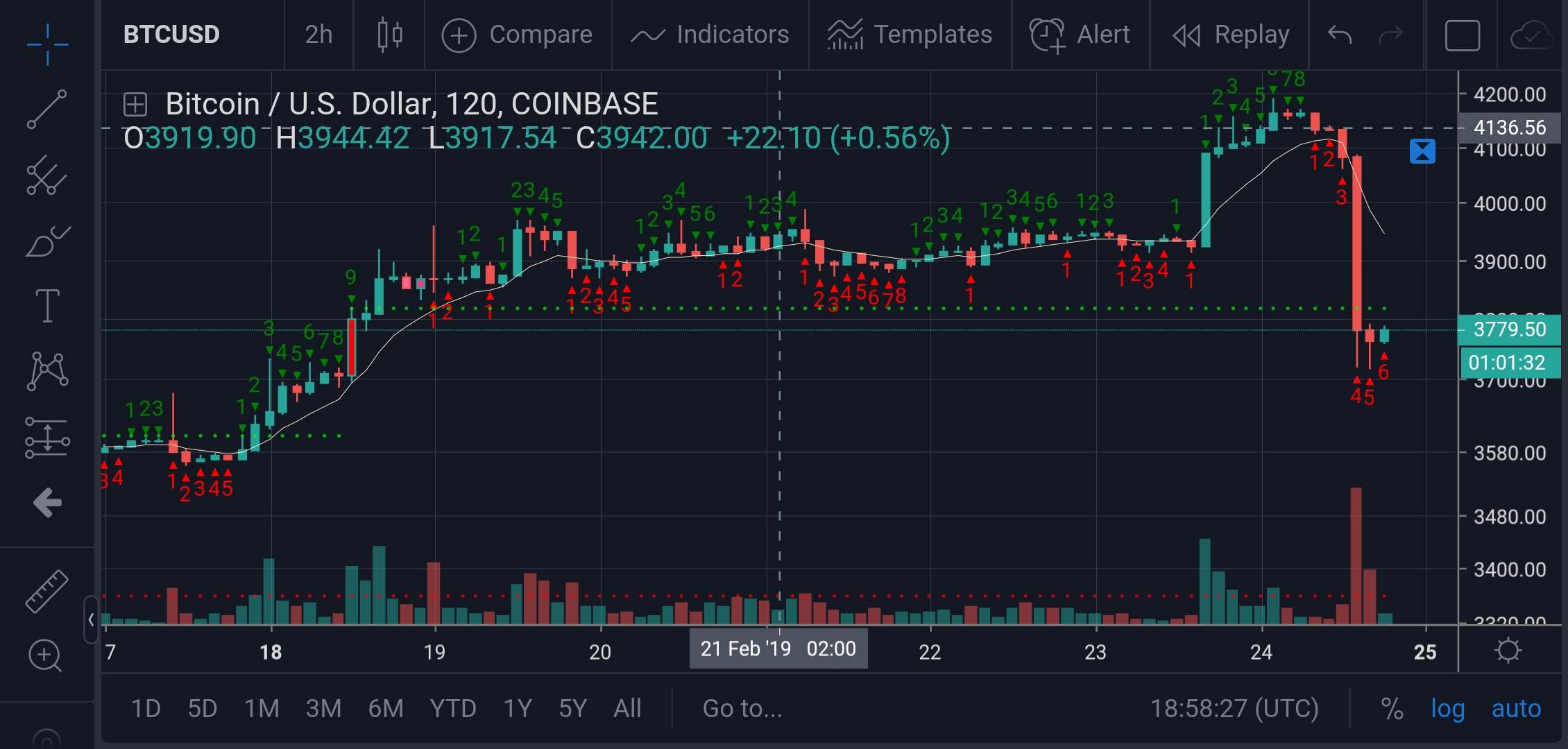The width and height of the screenshot is (1568, 749).
Task: Click the Go to... date link
Action: 742,709
